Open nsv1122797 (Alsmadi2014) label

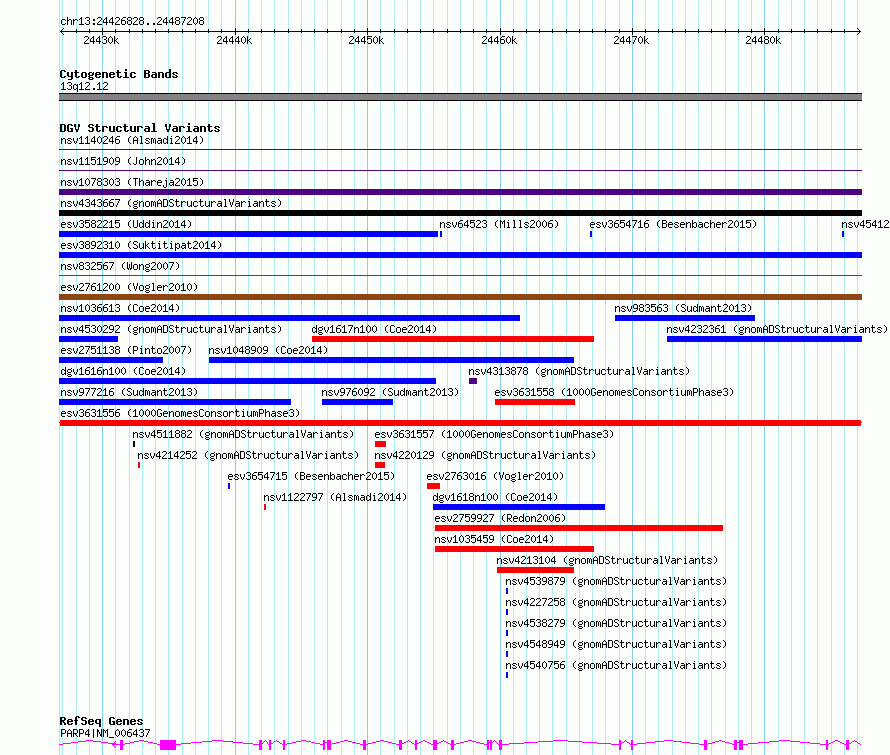coord(335,497)
